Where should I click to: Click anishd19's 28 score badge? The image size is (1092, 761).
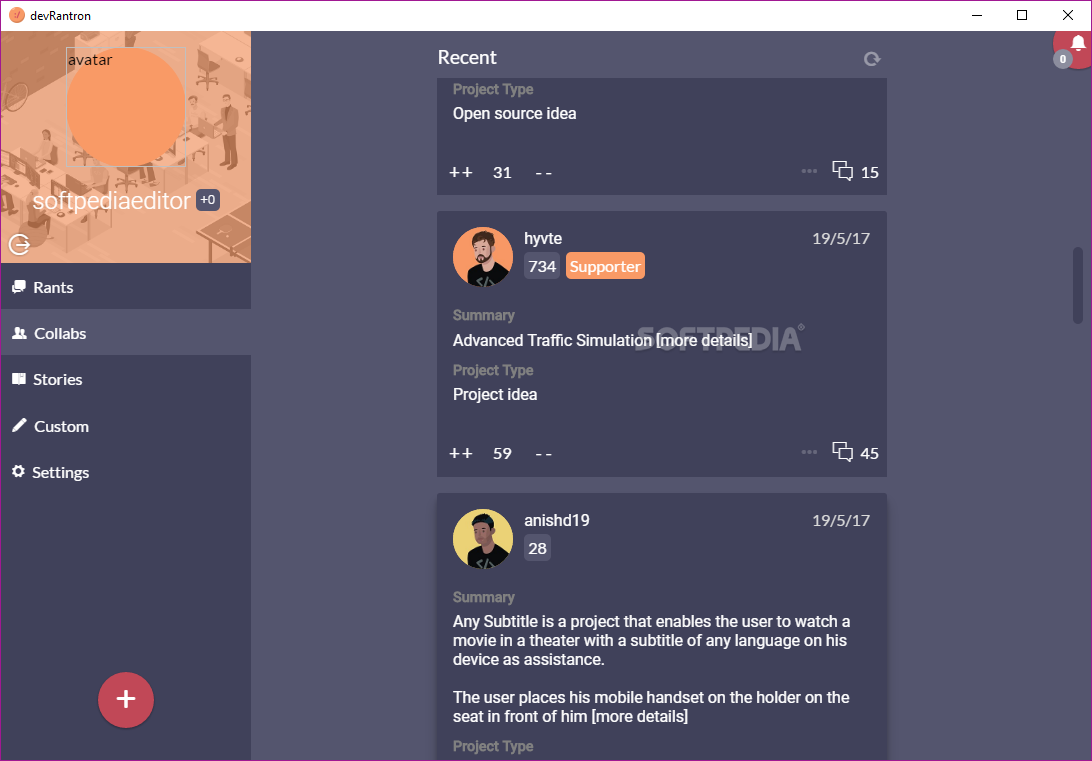point(538,548)
